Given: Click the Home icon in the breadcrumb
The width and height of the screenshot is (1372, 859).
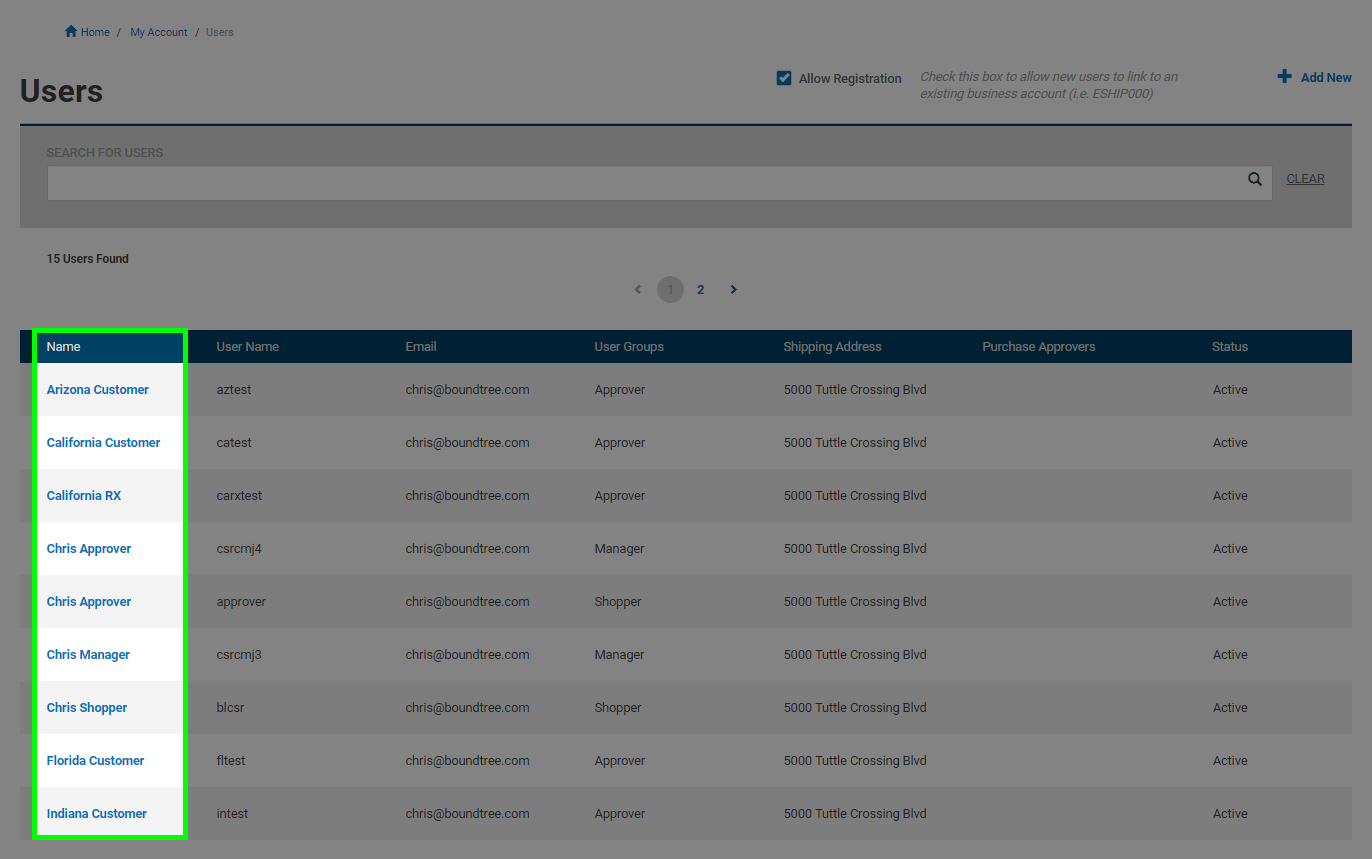Looking at the screenshot, I should 71,32.
